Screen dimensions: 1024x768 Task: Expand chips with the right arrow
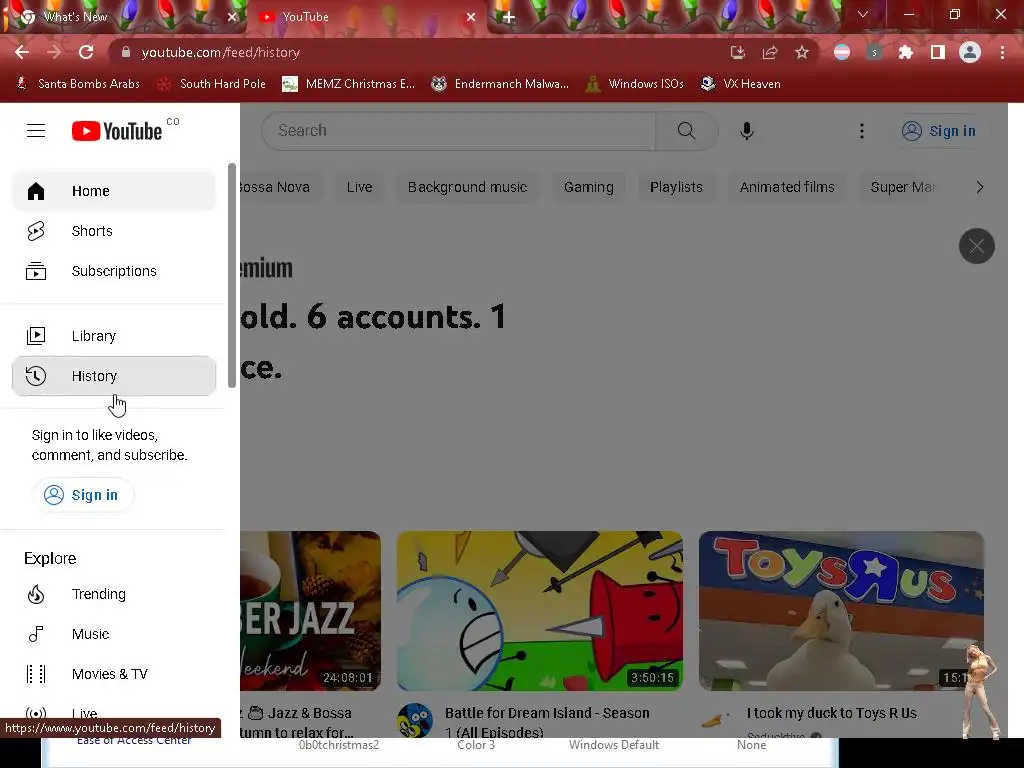(979, 187)
